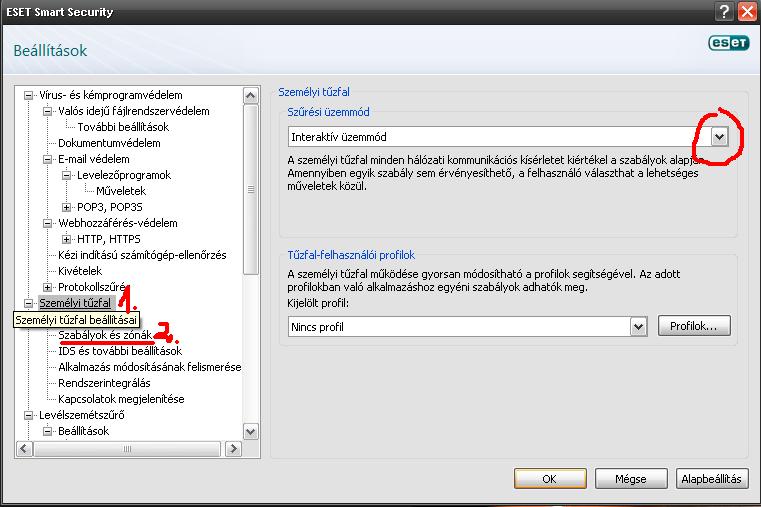Reset using Alapbeállítás button
This screenshot has height=507, width=761.
tap(712, 479)
